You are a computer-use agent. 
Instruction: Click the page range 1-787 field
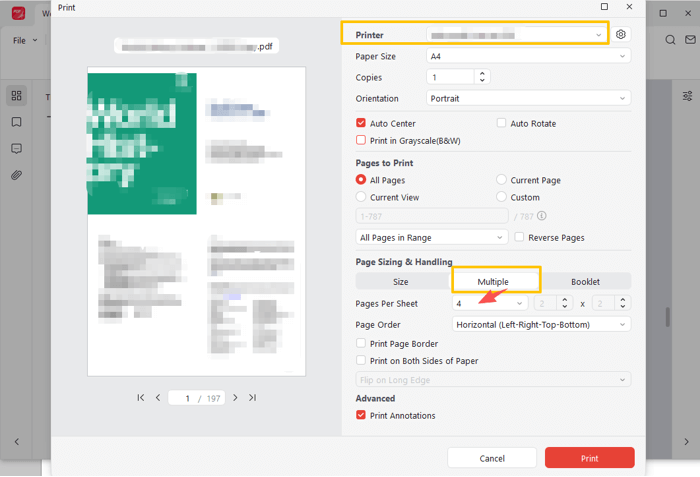(x=432, y=216)
